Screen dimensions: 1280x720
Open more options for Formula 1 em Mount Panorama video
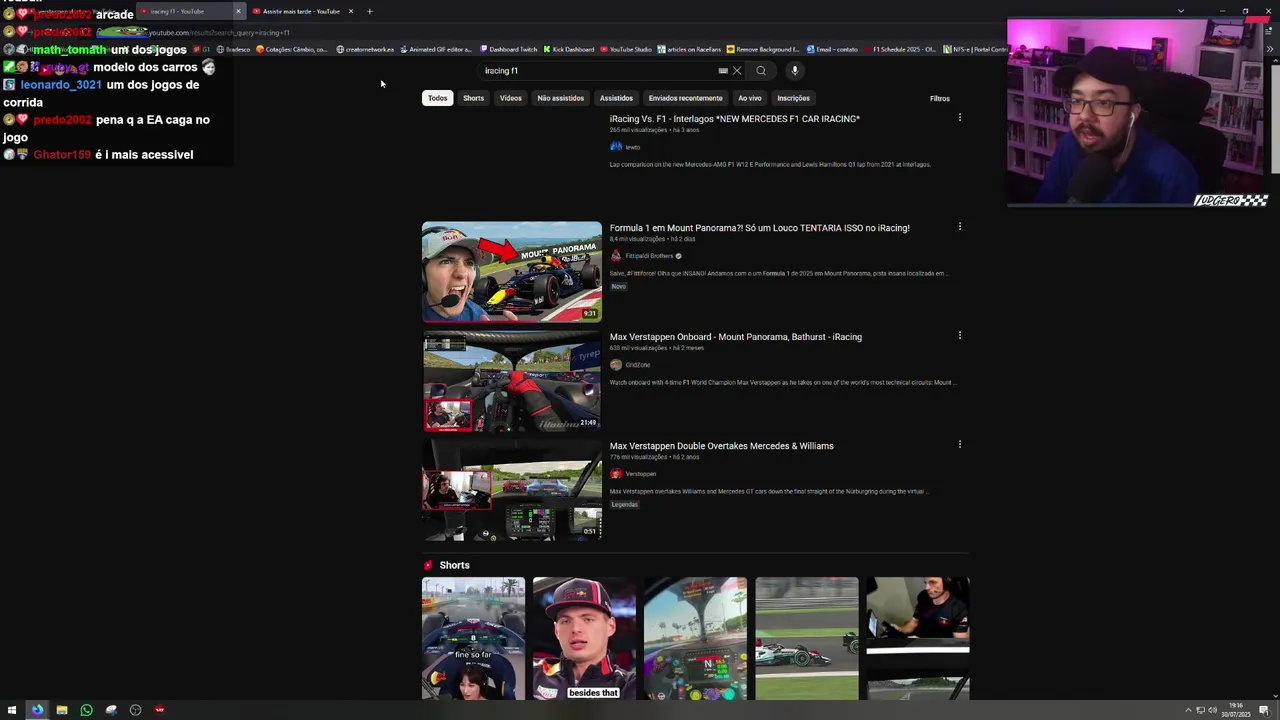click(960, 227)
